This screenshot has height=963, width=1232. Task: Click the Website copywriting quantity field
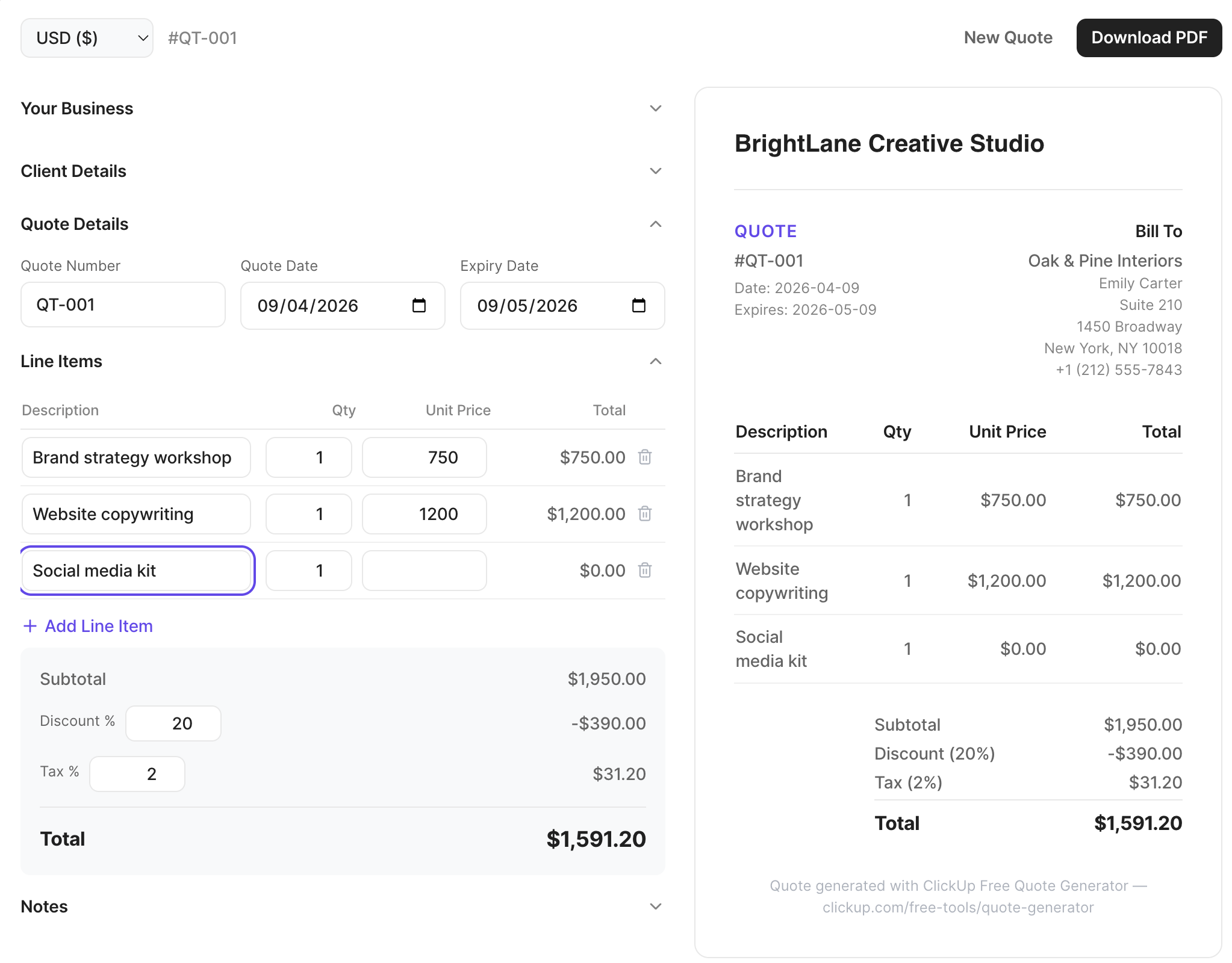(x=308, y=514)
